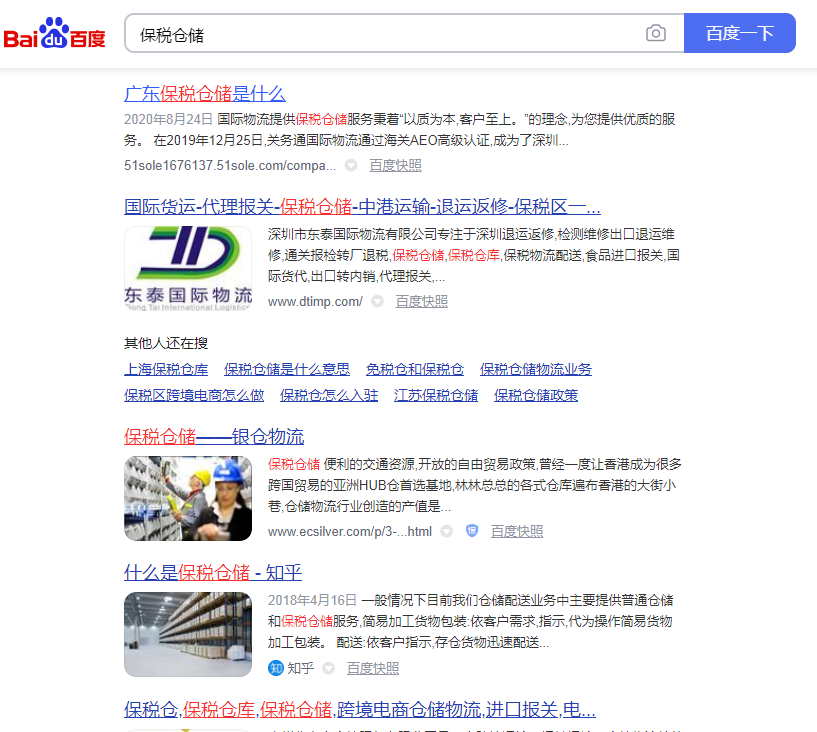The width and height of the screenshot is (817, 732).
Task: Select 东泰国际物流 logo thumbnail
Action: [188, 269]
